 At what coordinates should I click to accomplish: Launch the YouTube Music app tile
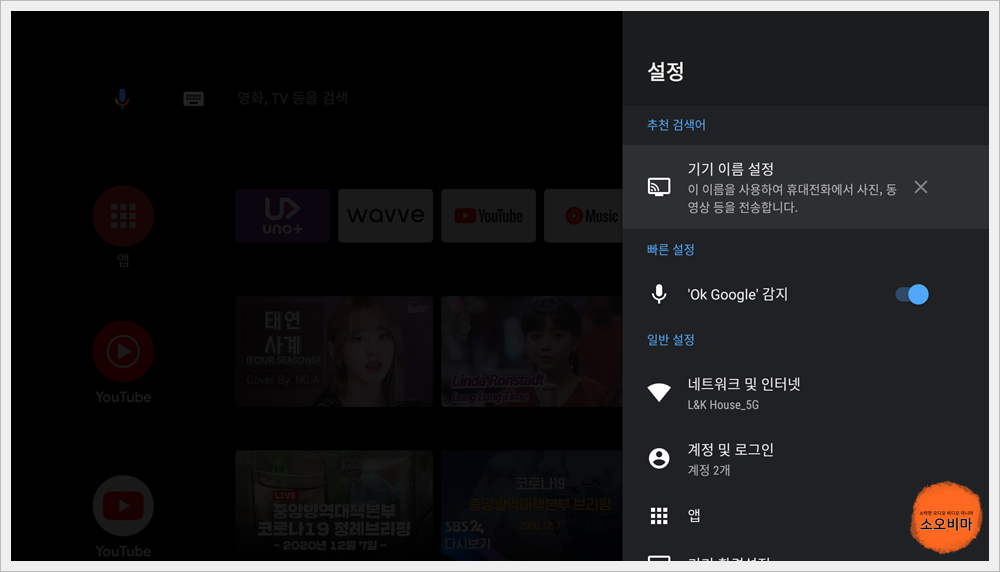click(x=584, y=216)
